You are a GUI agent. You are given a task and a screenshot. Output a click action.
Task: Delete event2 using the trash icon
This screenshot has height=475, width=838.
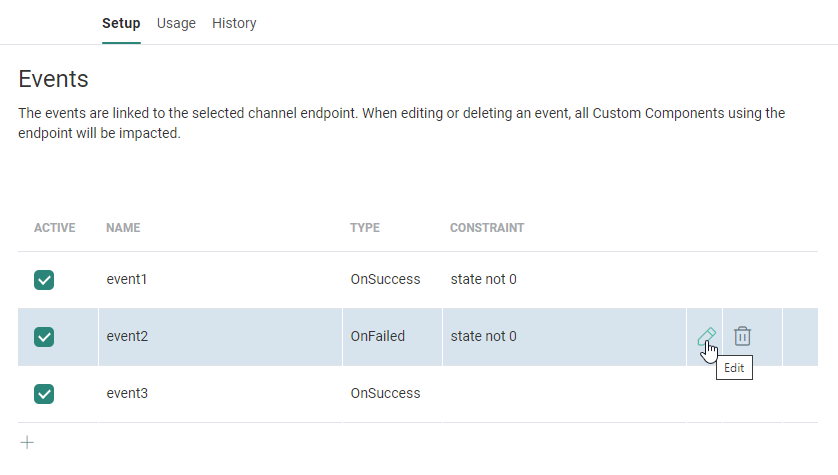click(742, 337)
